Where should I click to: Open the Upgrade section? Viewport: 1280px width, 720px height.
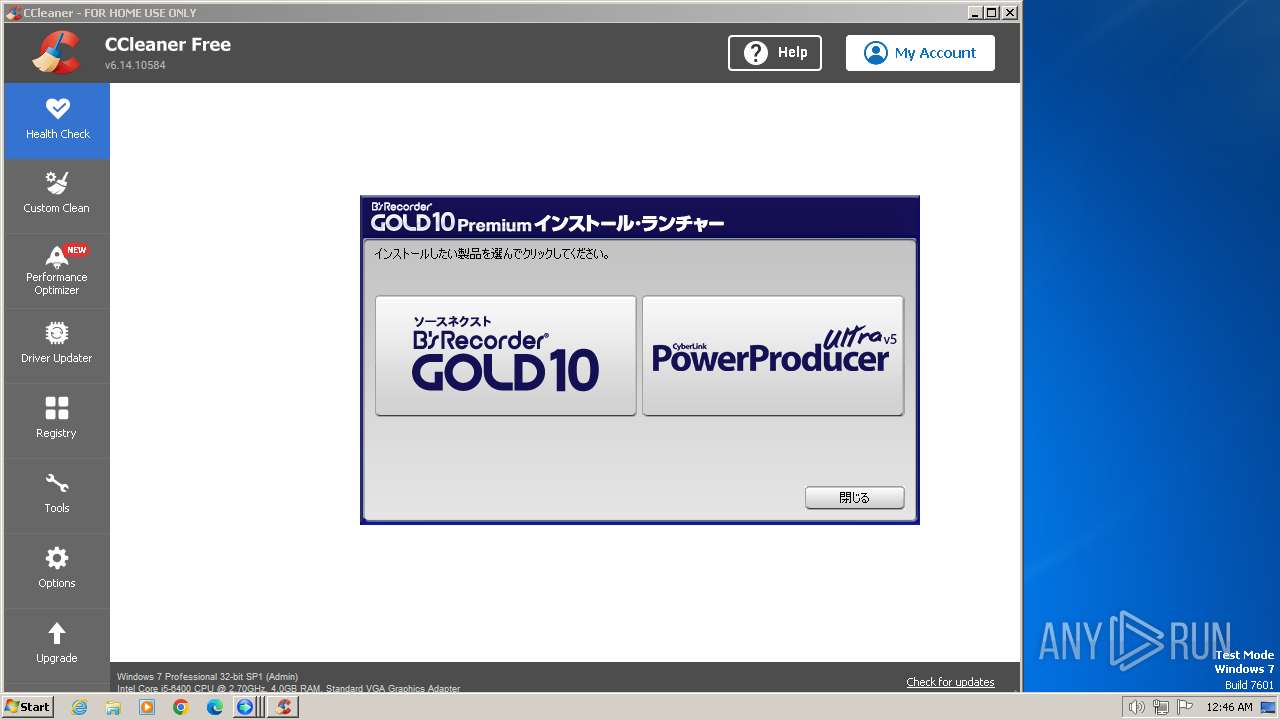57,646
